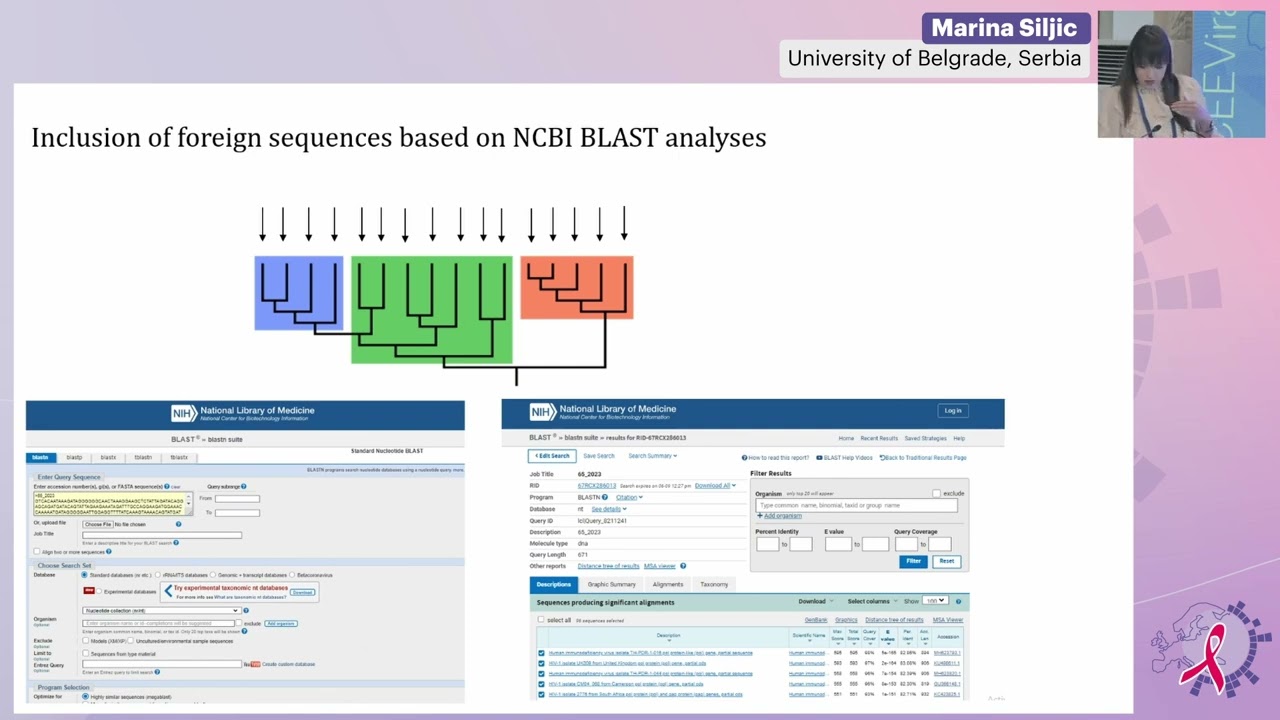Expand the See details dropdown
The image size is (1280, 720).
(x=609, y=509)
